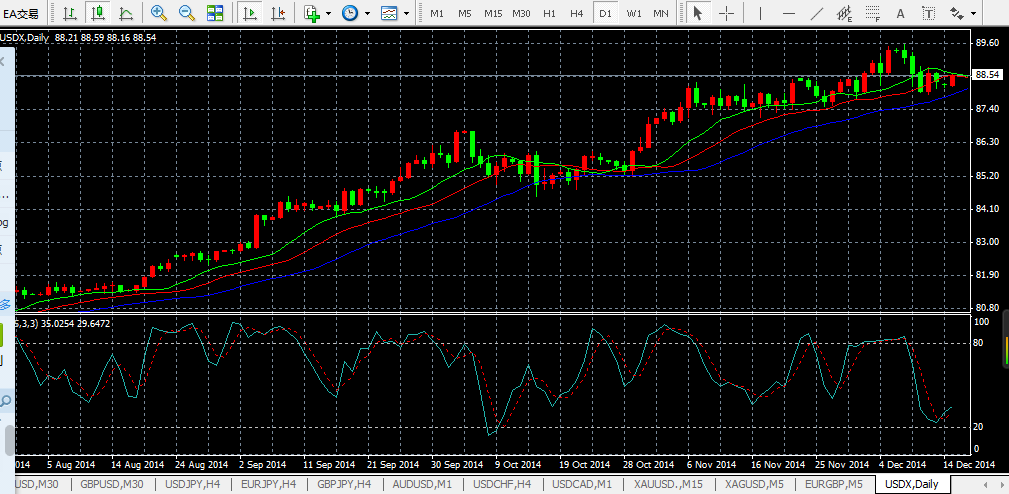Click the 6 Nov 2014 date label

point(711,464)
